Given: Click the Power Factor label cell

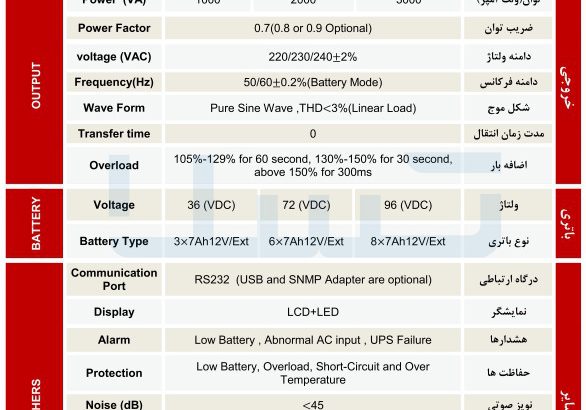Looking at the screenshot, I should [114, 28].
